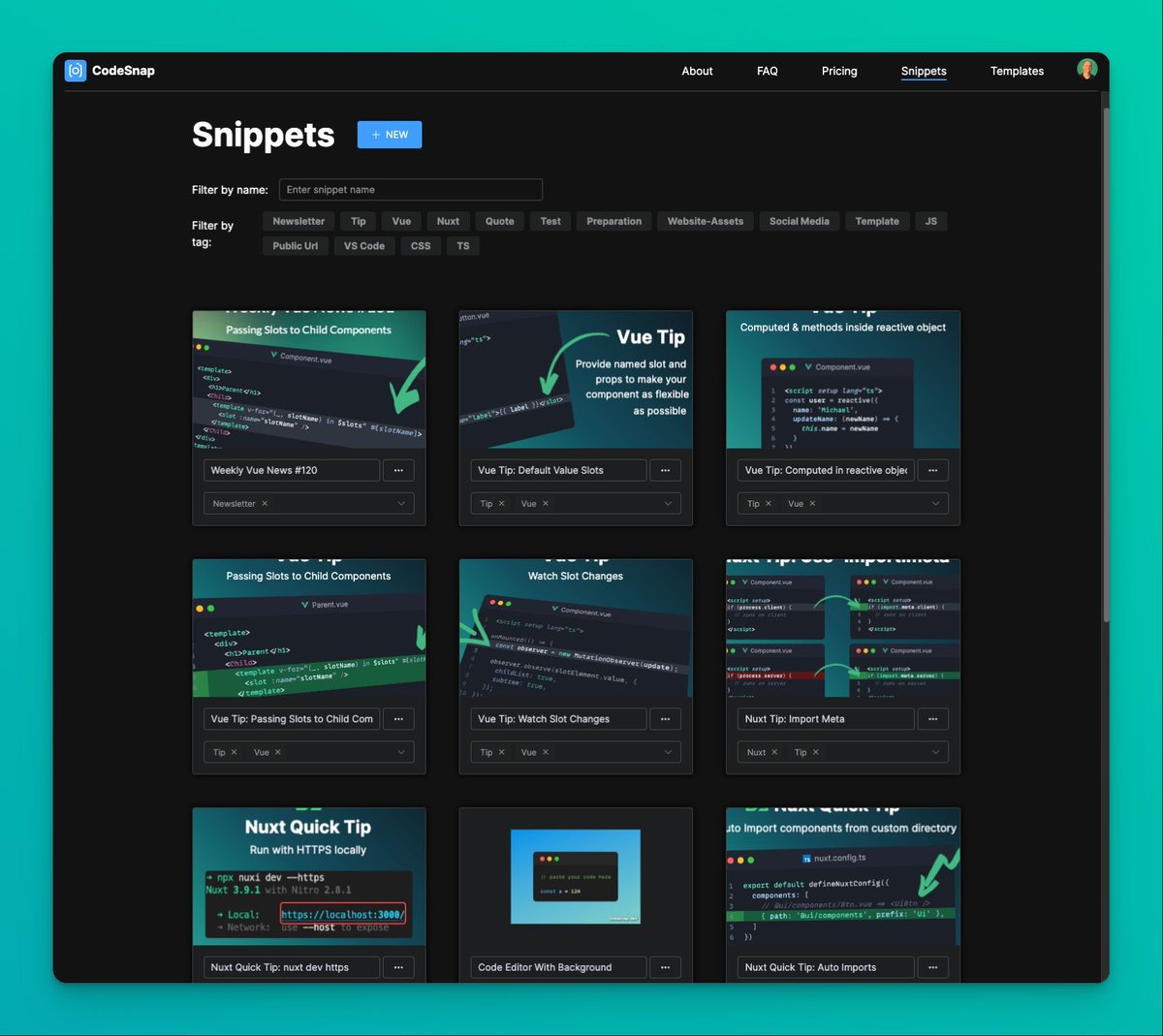This screenshot has width=1163, height=1036.
Task: Toggle the Preparation tag filter
Action: point(614,221)
